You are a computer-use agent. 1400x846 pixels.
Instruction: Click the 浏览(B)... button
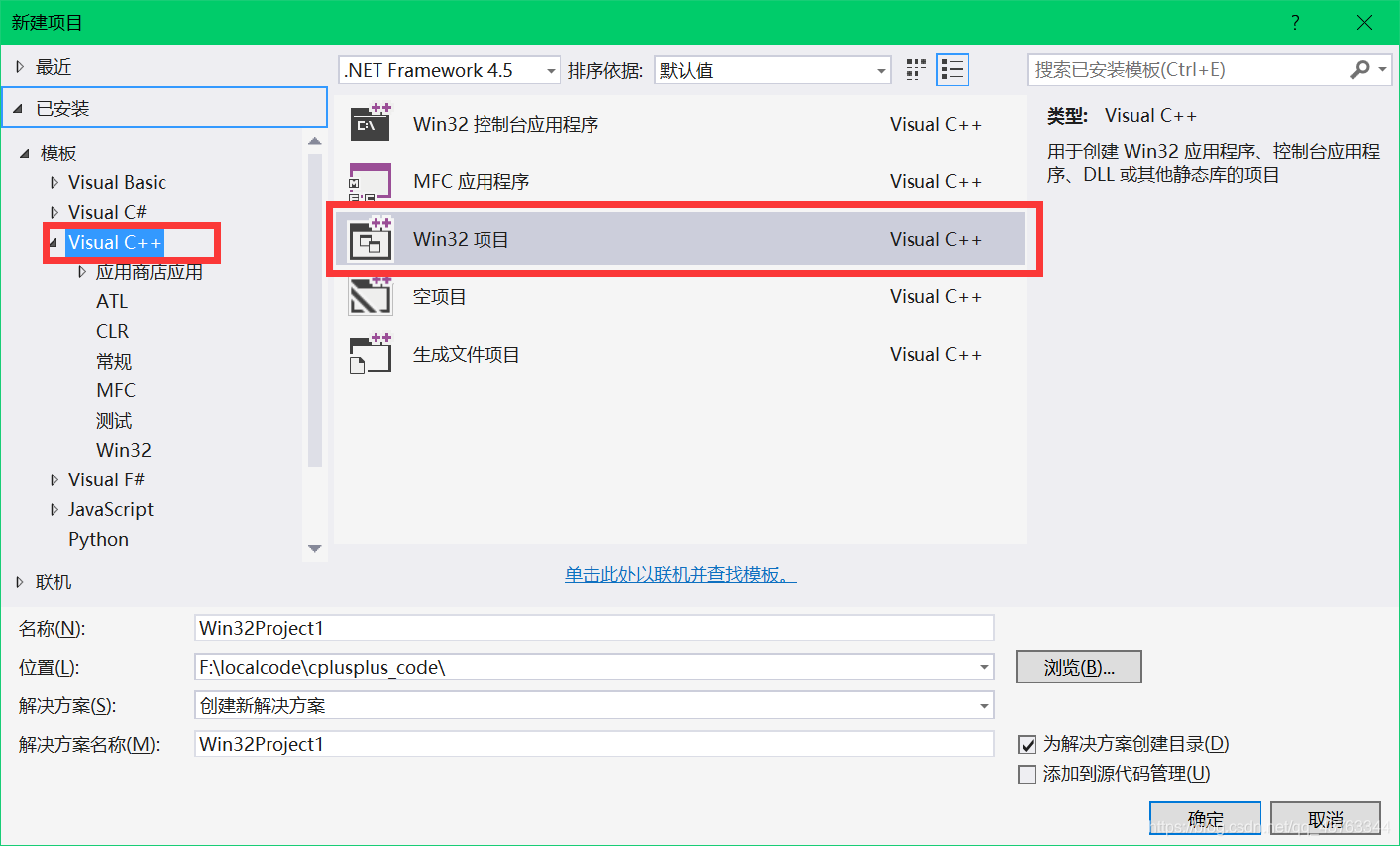pos(1079,667)
